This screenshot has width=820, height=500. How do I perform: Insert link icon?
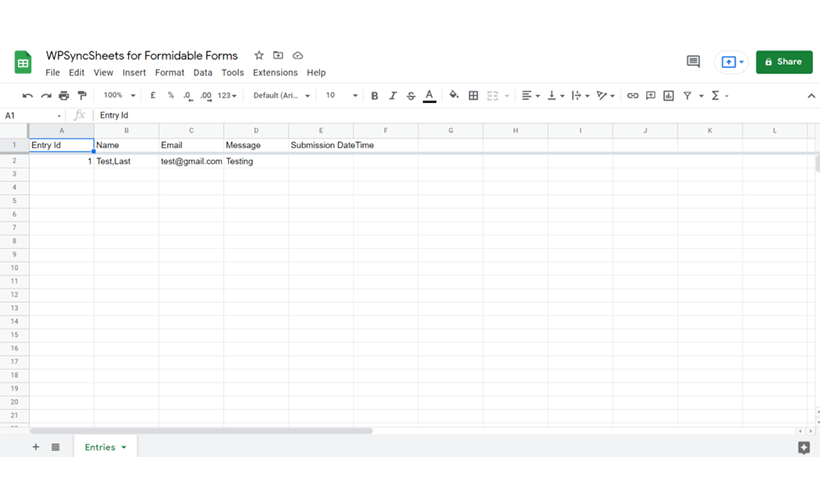click(633, 96)
